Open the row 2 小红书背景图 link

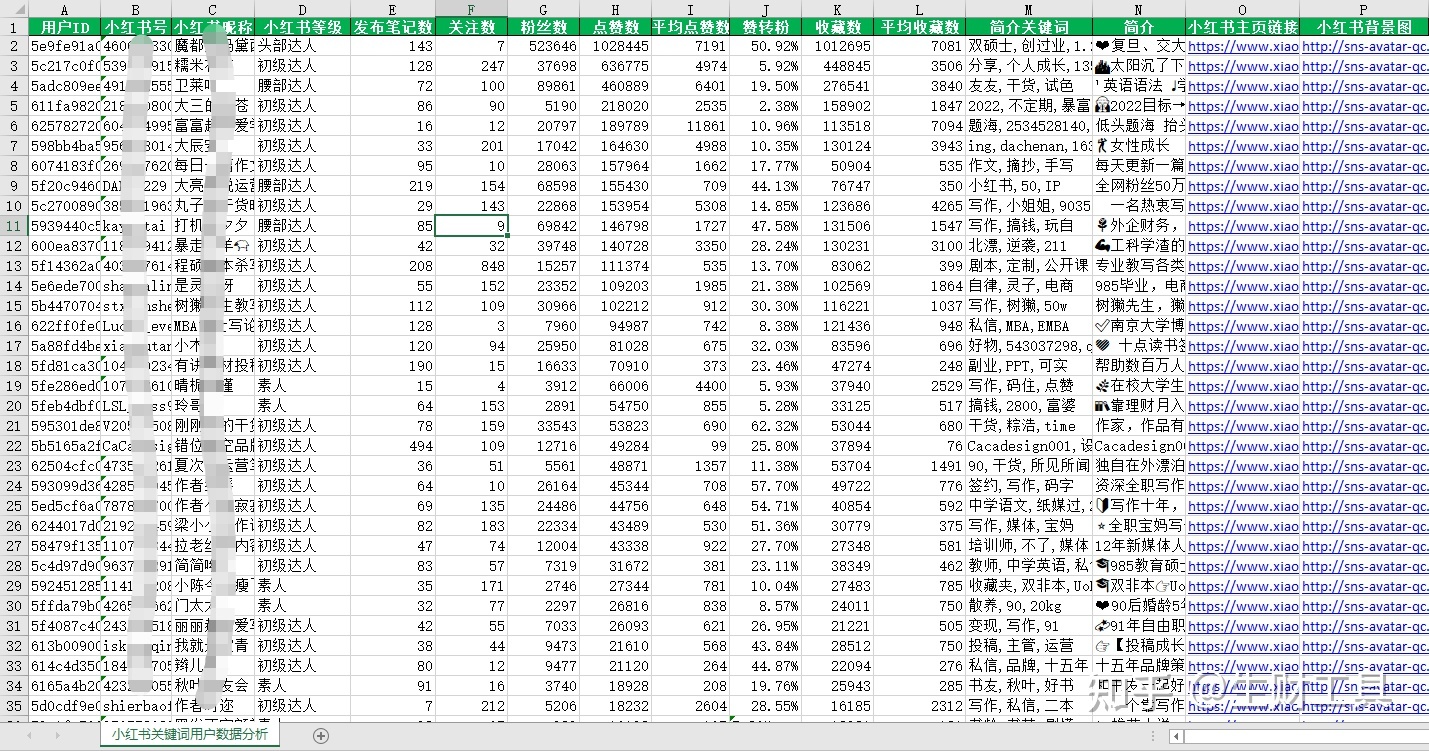tap(1364, 47)
